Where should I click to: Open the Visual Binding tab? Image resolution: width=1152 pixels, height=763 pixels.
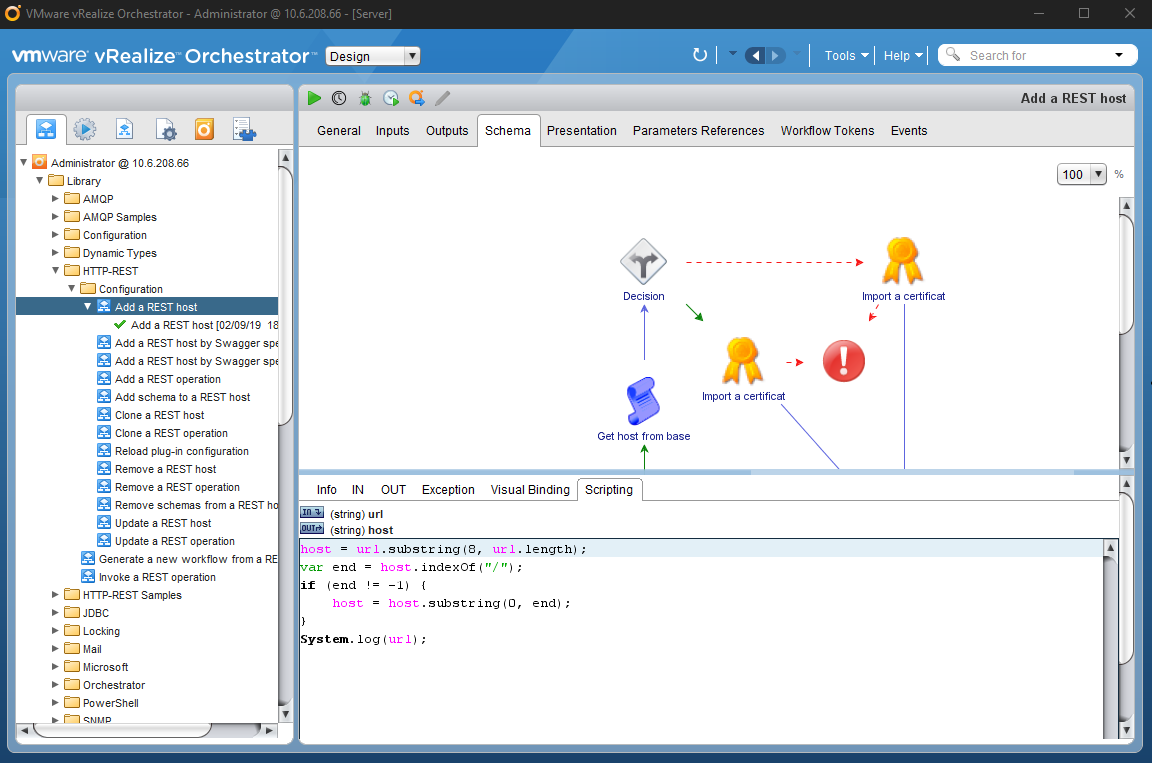[530, 490]
